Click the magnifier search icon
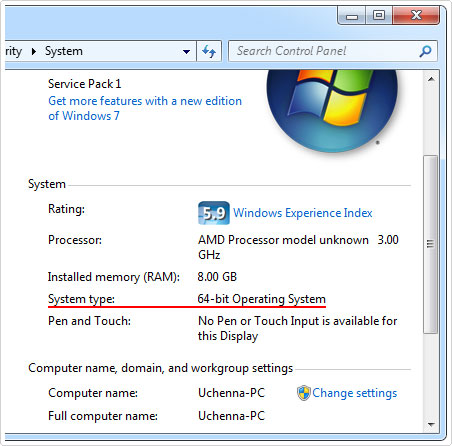 [x=425, y=51]
